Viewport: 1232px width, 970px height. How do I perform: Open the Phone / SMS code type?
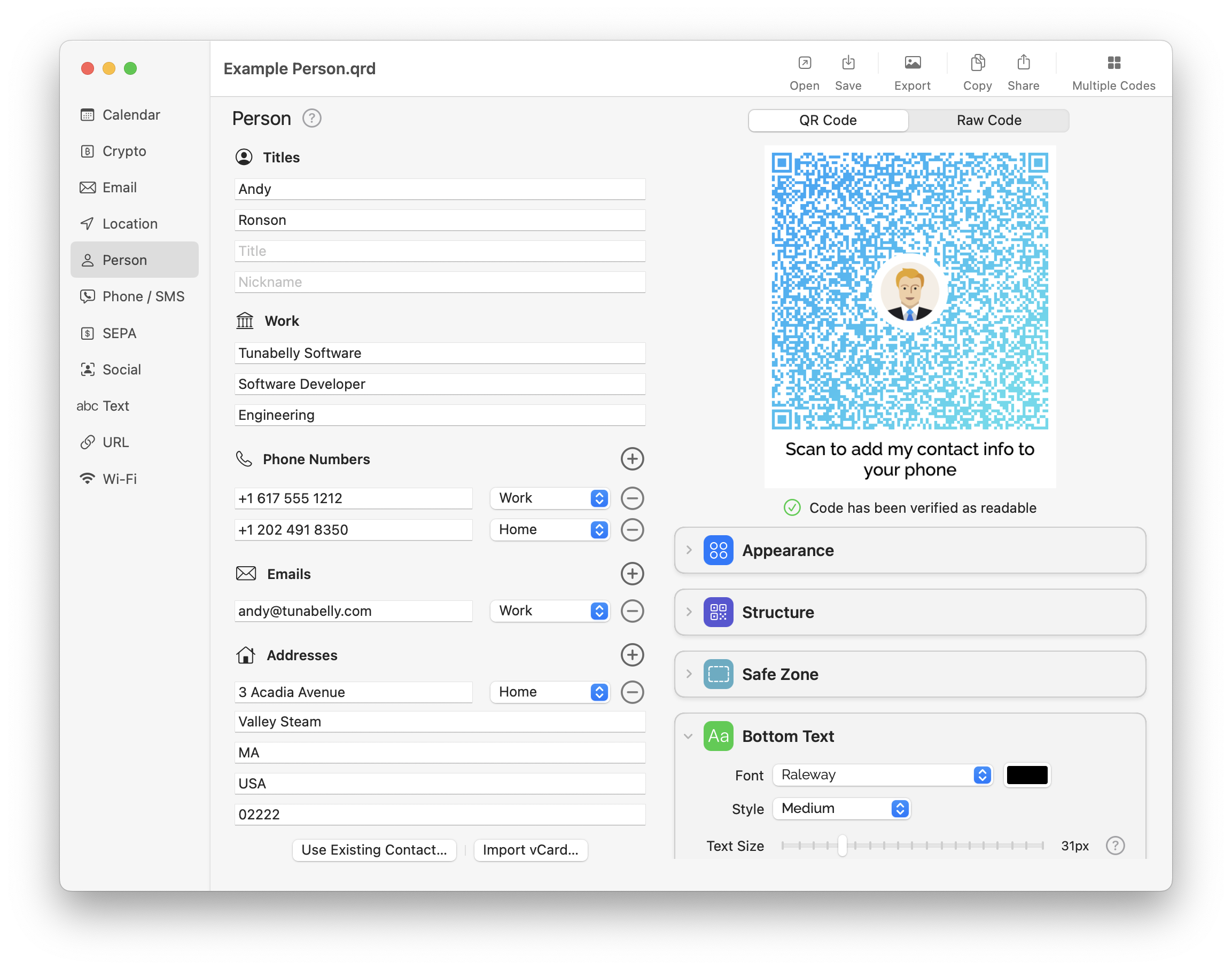tap(143, 296)
